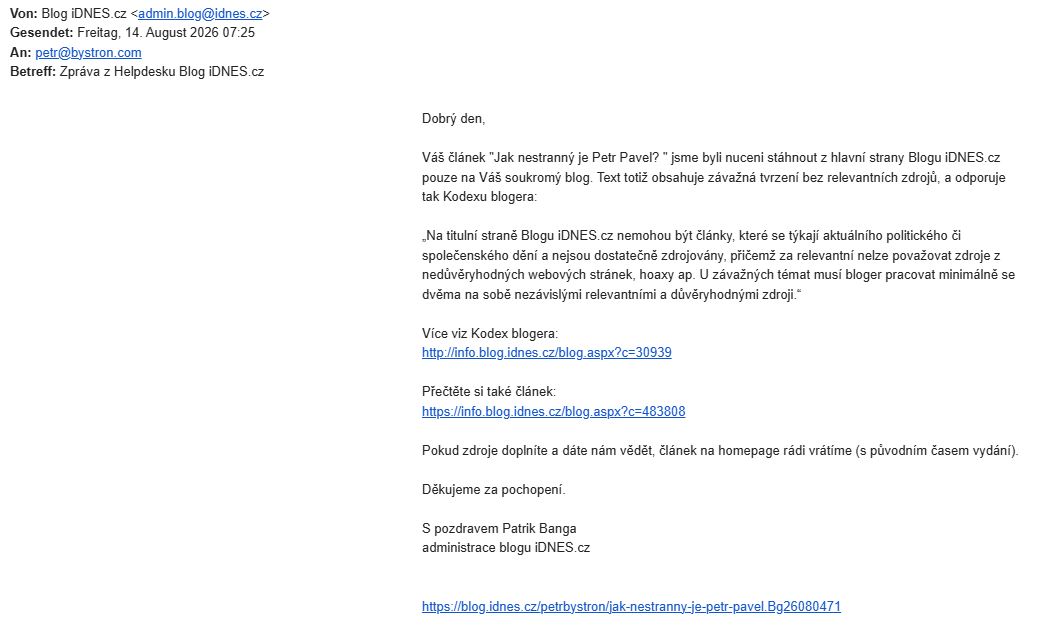
Task: Click the phrase tak Kodexu blogera:
Action: [x=479, y=196]
